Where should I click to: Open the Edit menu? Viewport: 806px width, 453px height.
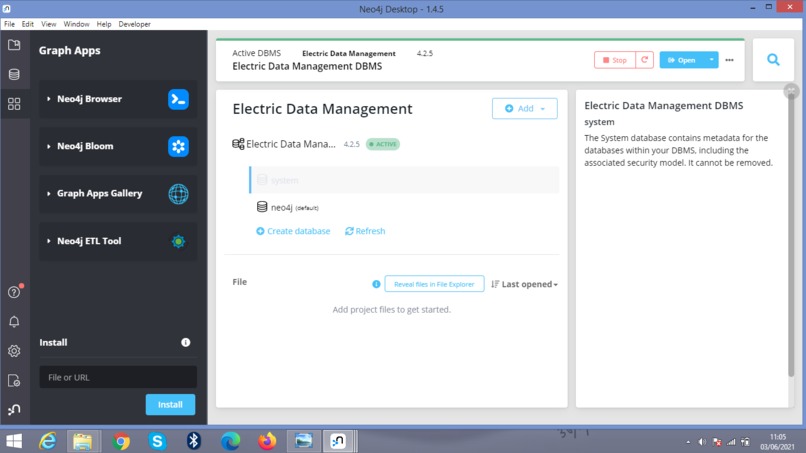[x=28, y=24]
